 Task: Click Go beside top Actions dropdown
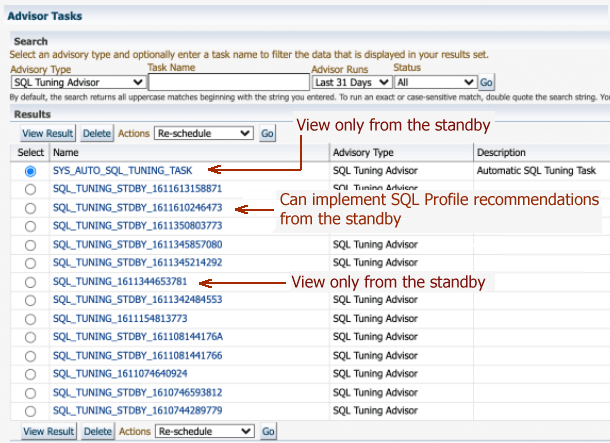point(267,133)
